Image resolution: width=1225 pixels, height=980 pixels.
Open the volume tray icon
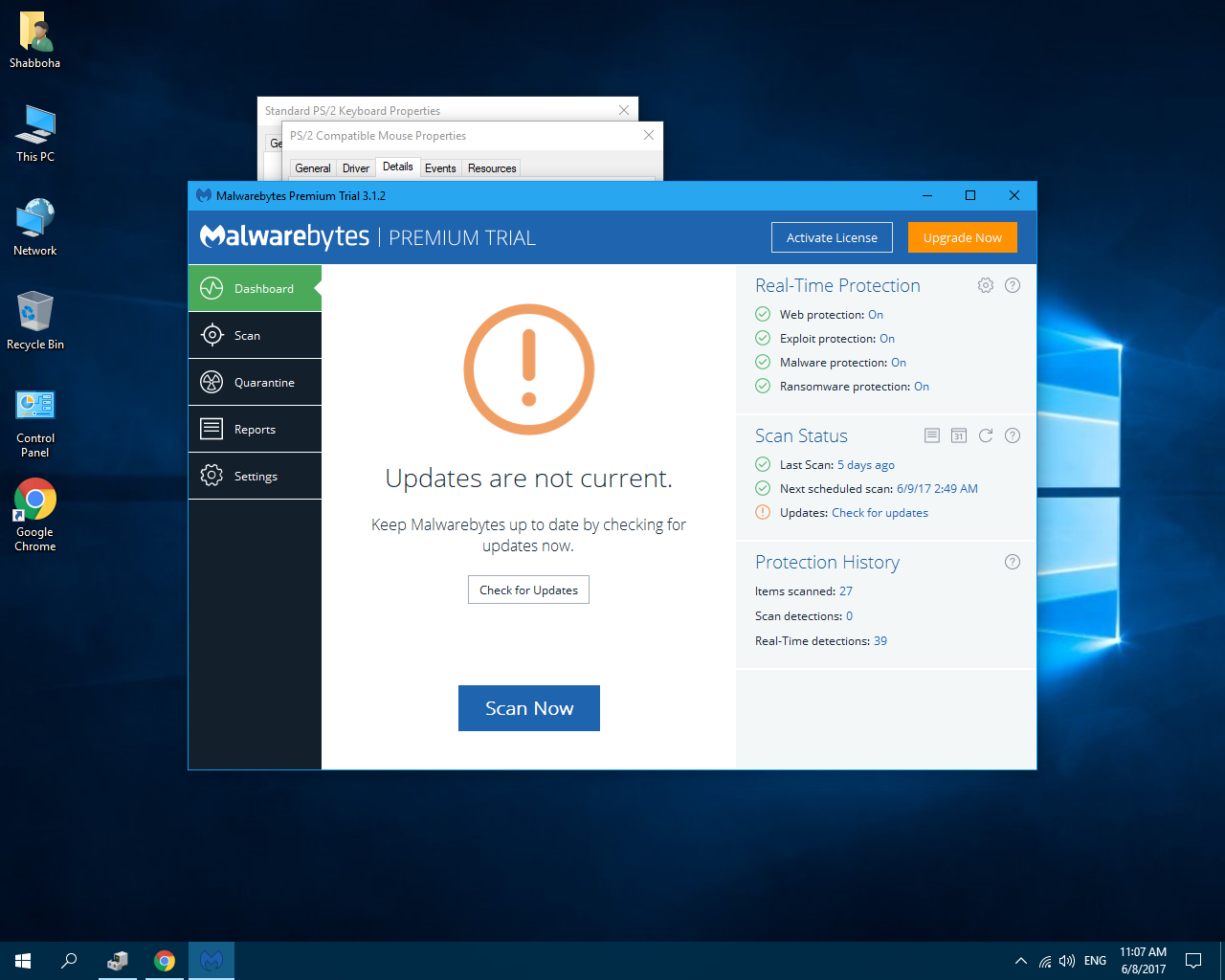click(1067, 961)
